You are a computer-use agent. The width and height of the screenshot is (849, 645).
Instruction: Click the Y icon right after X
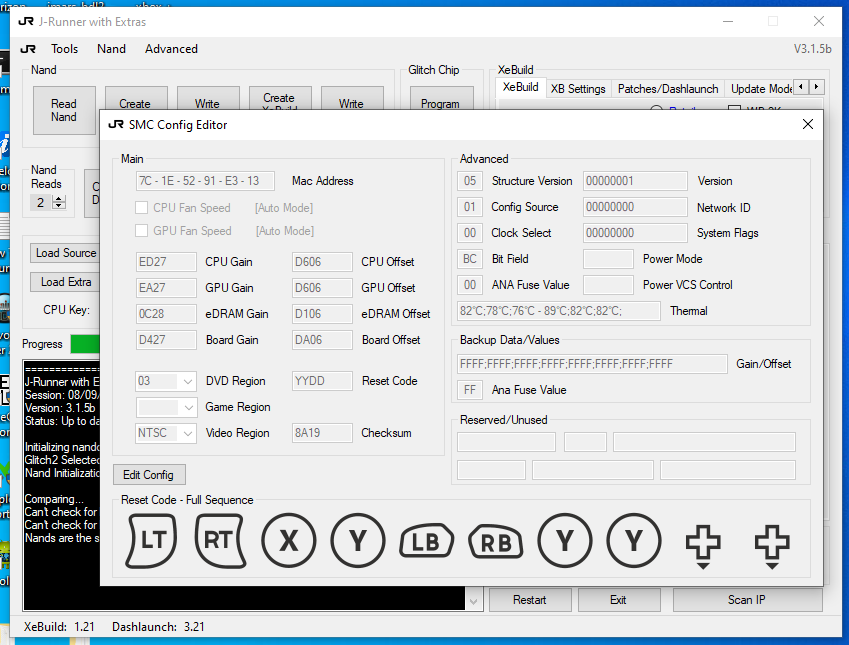click(358, 540)
